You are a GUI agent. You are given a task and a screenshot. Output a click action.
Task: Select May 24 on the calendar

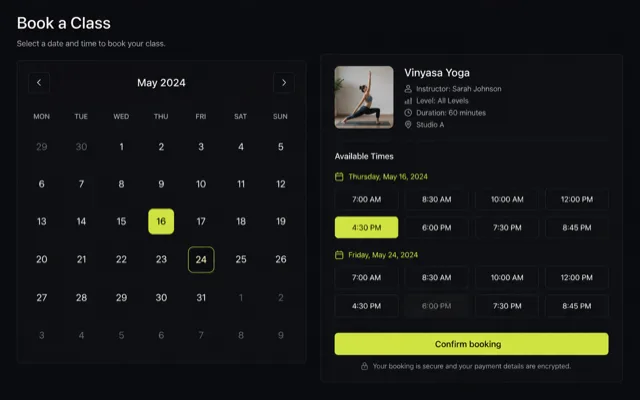pos(201,260)
